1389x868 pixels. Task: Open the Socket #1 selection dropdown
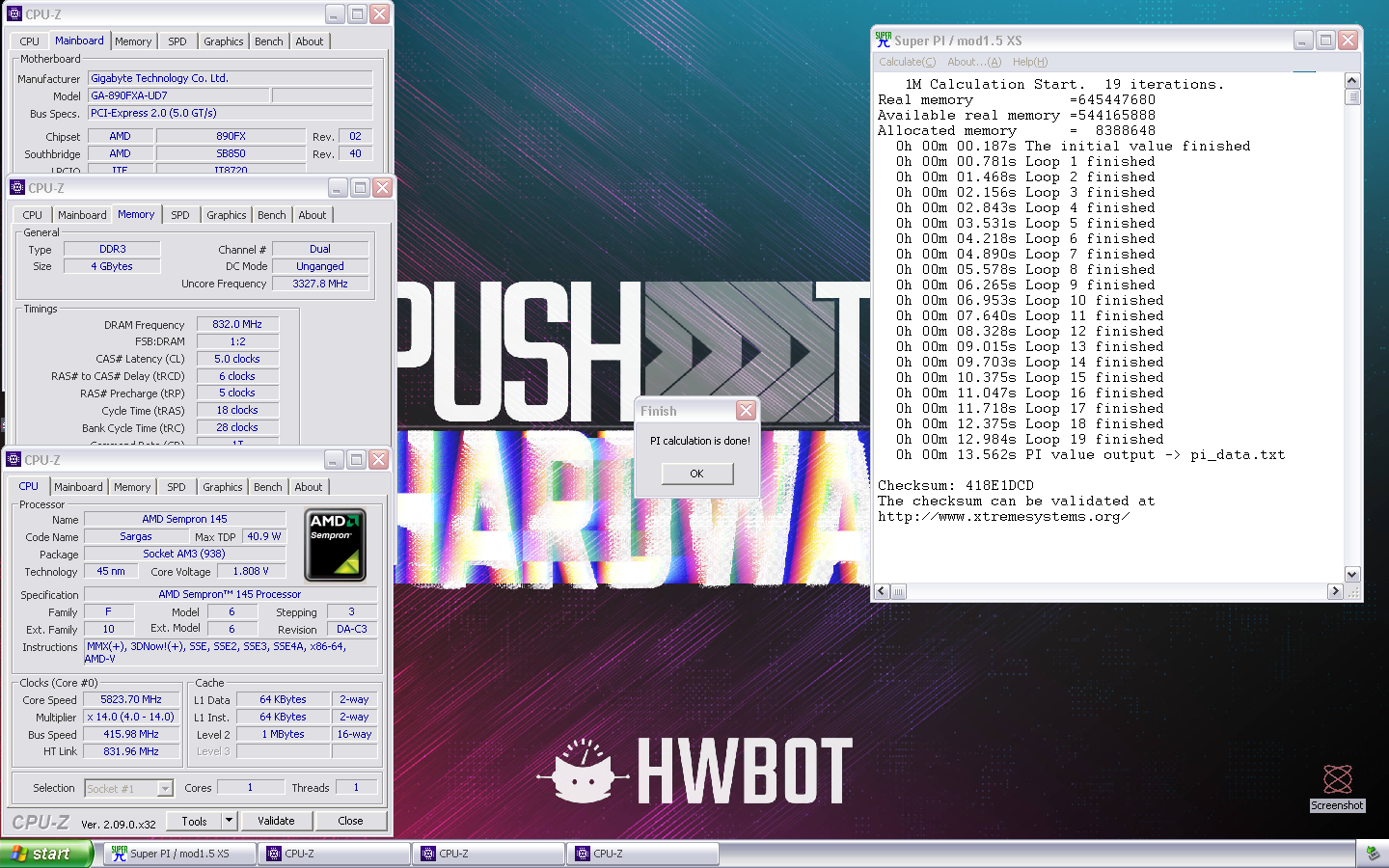[165, 788]
